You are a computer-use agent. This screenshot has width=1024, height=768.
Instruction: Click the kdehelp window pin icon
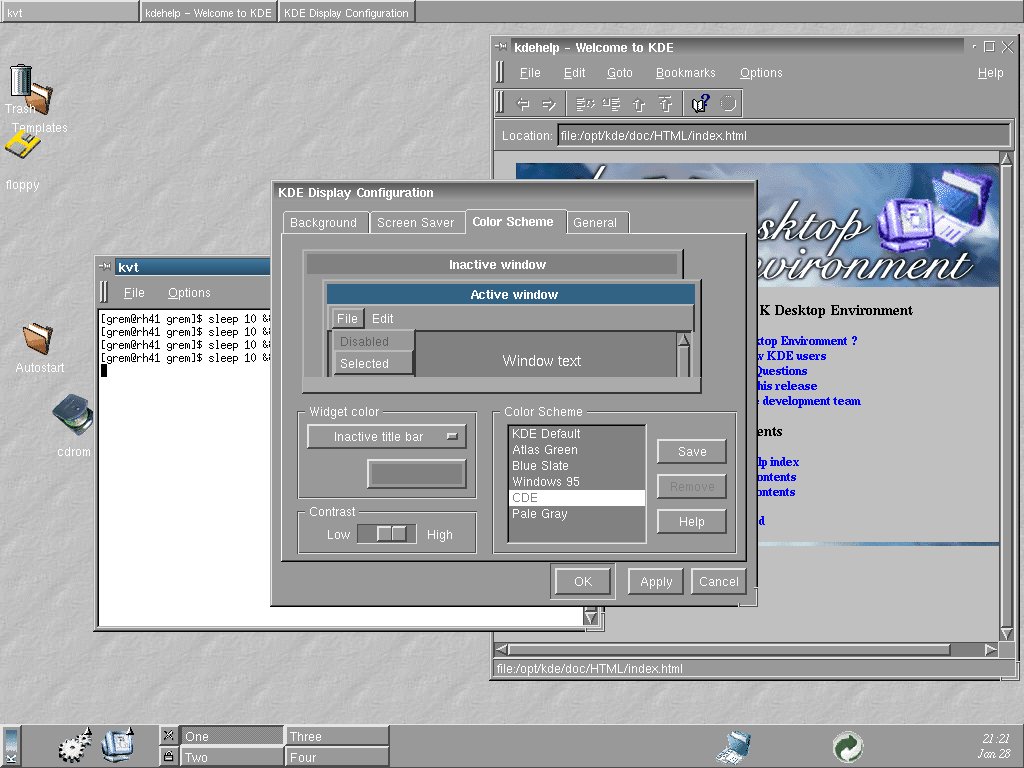[501, 47]
